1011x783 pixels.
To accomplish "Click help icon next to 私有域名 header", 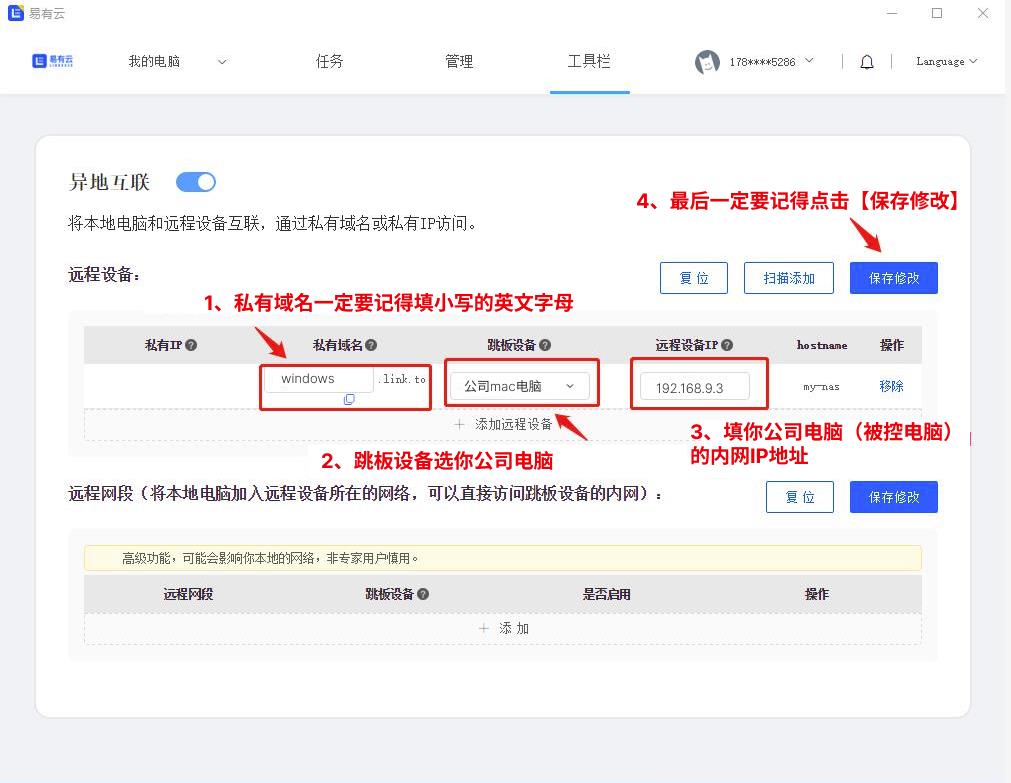I will (371, 345).
